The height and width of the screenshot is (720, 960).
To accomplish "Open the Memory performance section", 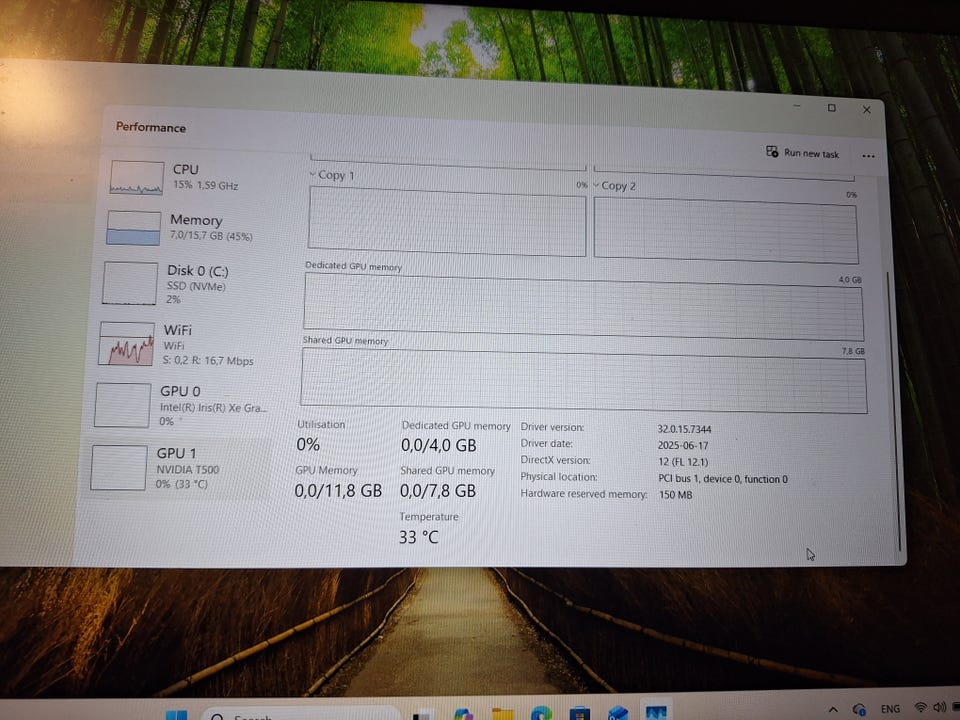I will 134,227.
